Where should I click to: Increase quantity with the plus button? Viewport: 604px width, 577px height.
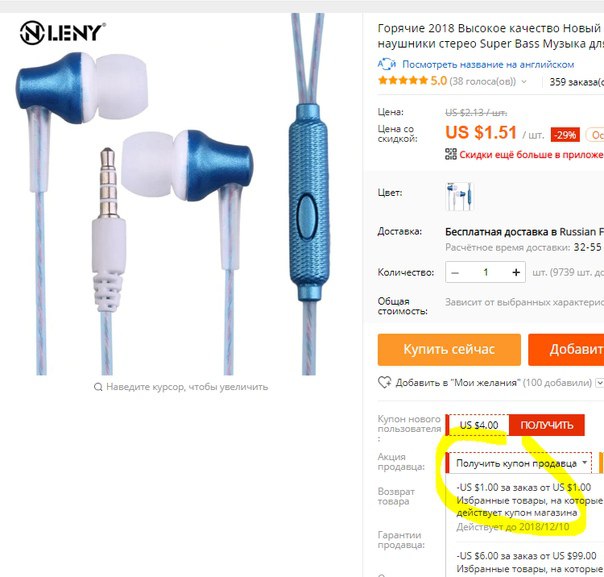(x=516, y=272)
